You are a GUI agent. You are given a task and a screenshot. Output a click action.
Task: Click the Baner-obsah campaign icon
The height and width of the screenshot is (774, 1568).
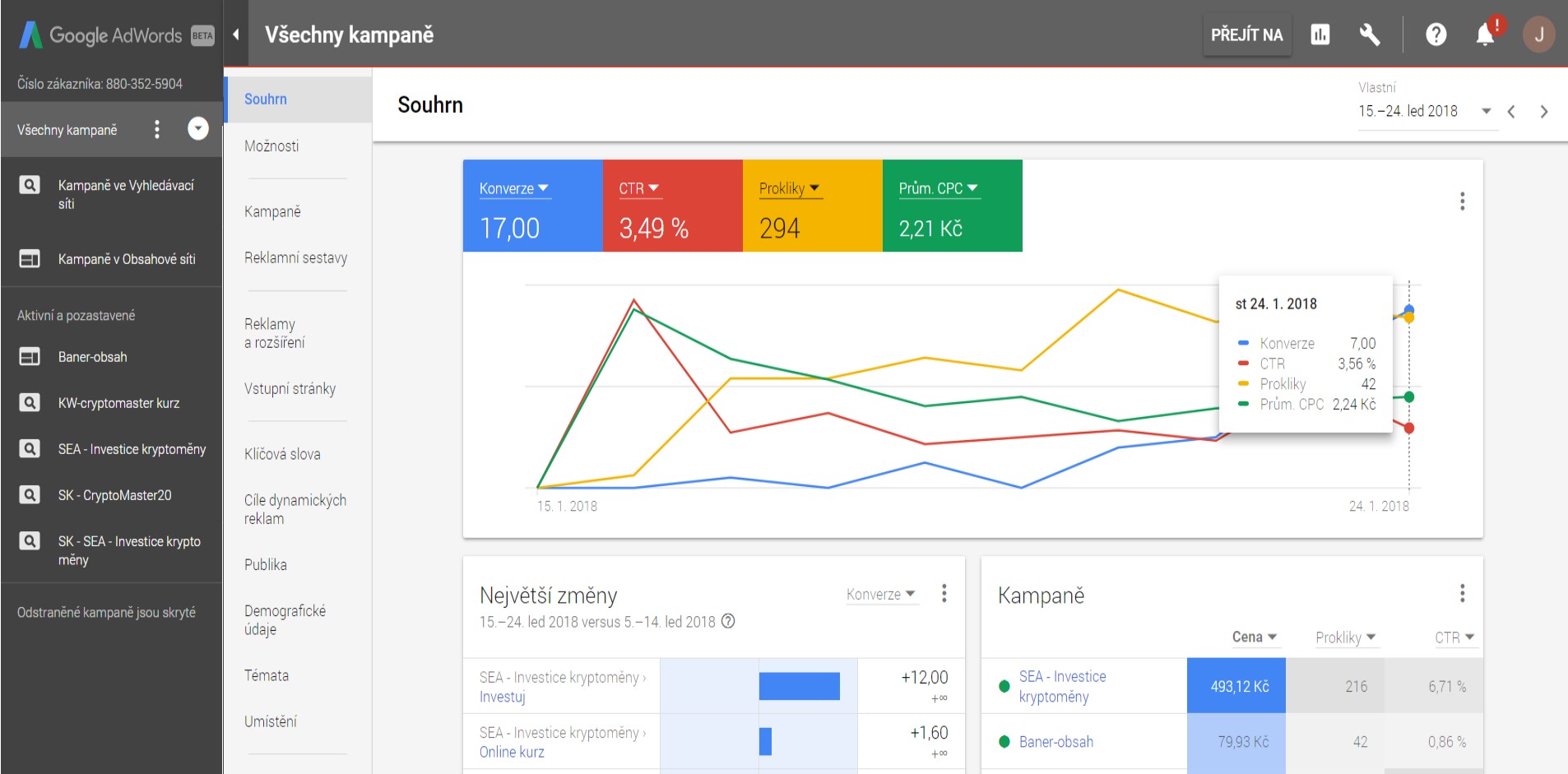coord(30,357)
